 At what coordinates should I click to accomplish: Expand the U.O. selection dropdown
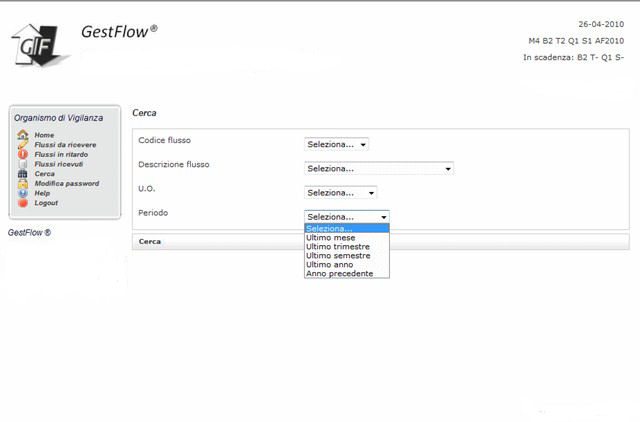coord(340,193)
